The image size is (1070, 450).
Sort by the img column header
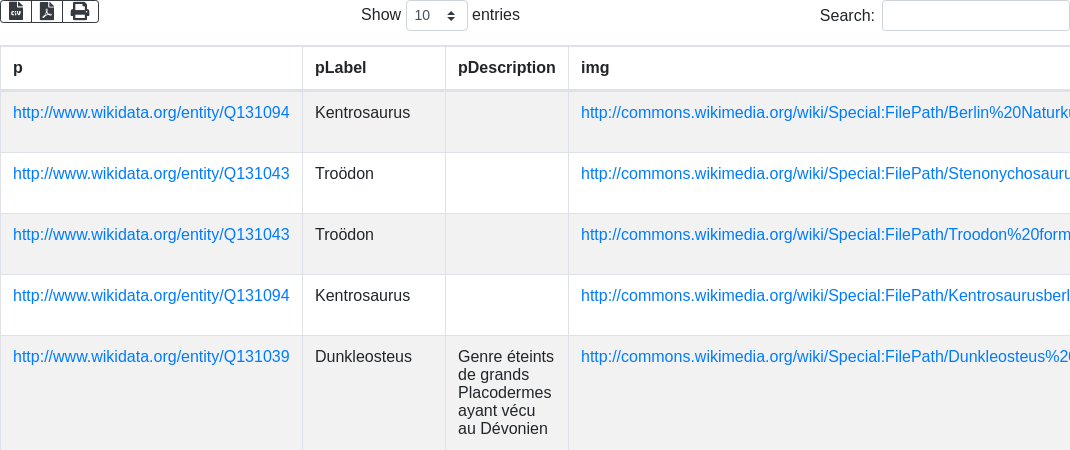click(595, 68)
